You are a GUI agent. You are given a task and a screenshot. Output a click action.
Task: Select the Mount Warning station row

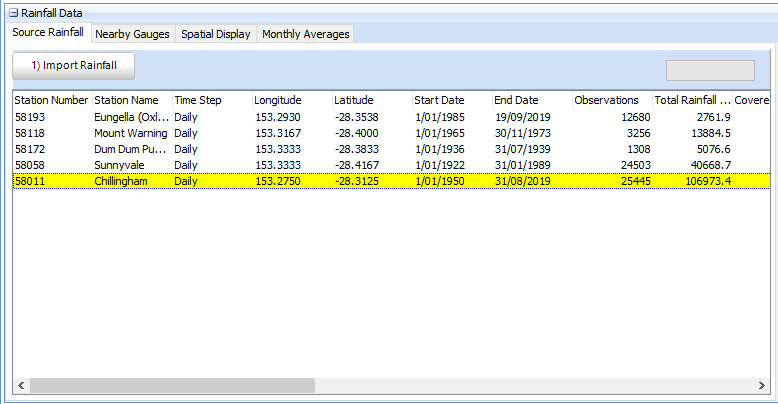point(130,133)
